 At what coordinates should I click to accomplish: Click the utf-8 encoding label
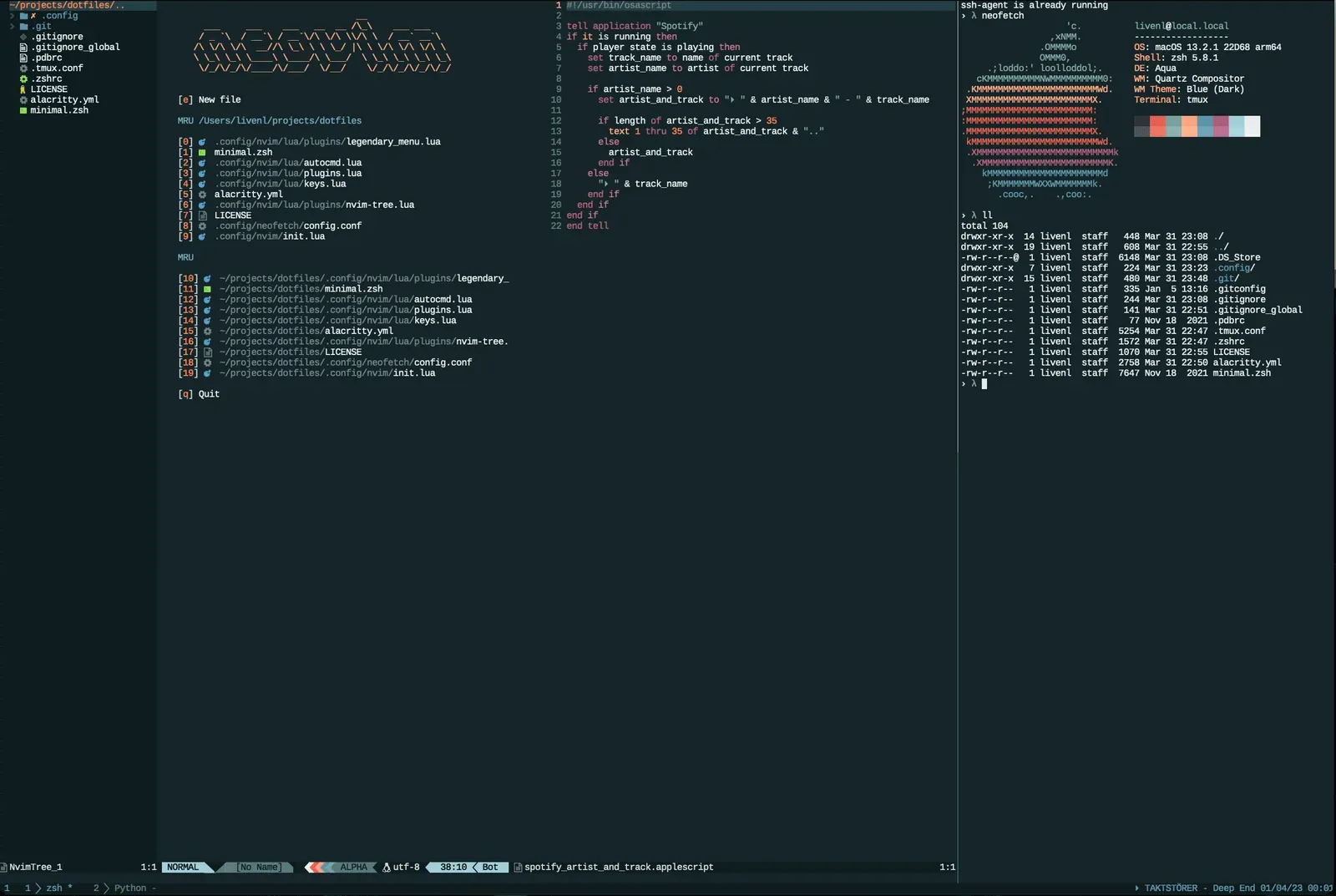point(407,868)
